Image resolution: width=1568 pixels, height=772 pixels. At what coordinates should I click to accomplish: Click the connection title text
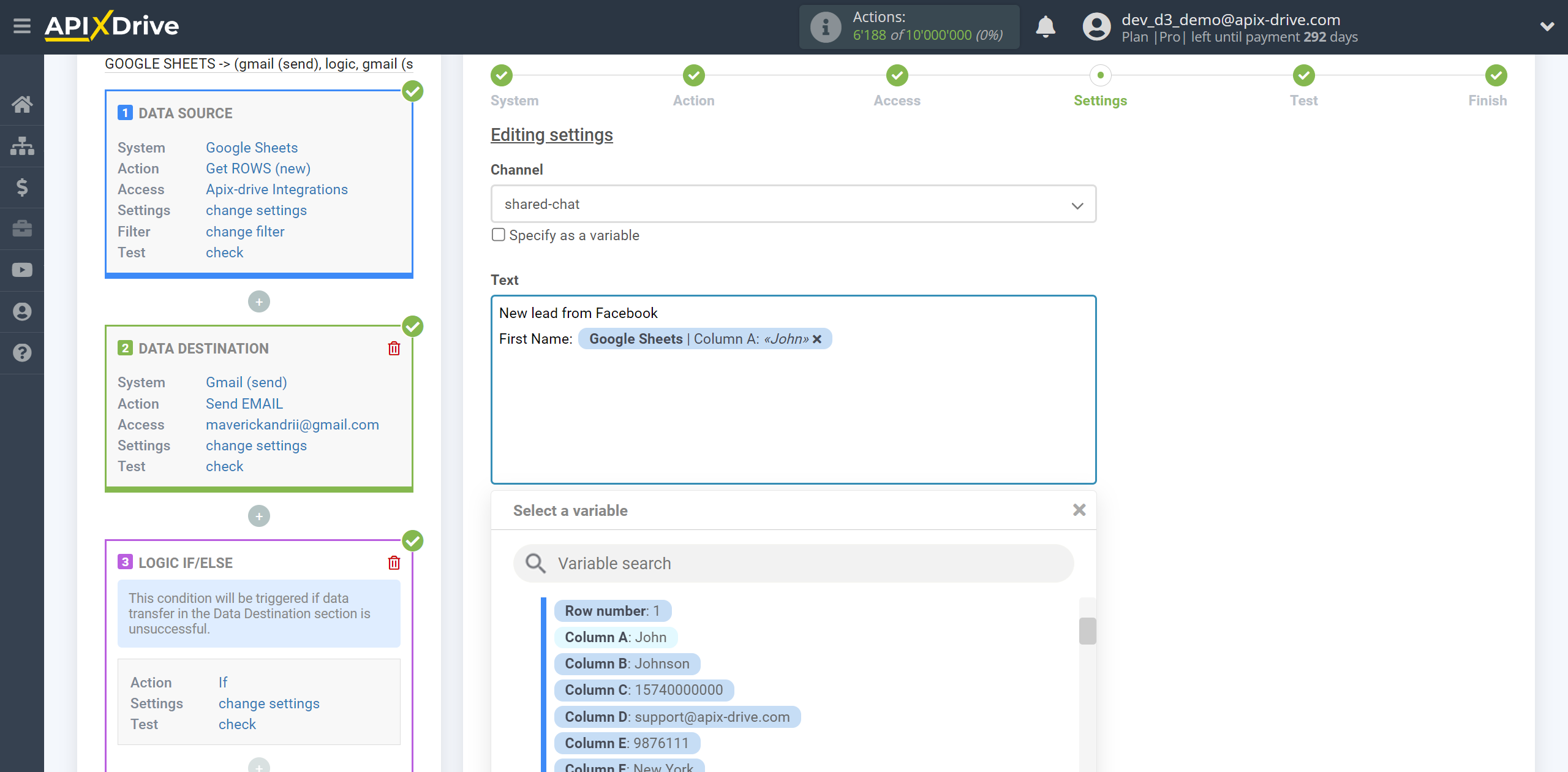[x=259, y=64]
